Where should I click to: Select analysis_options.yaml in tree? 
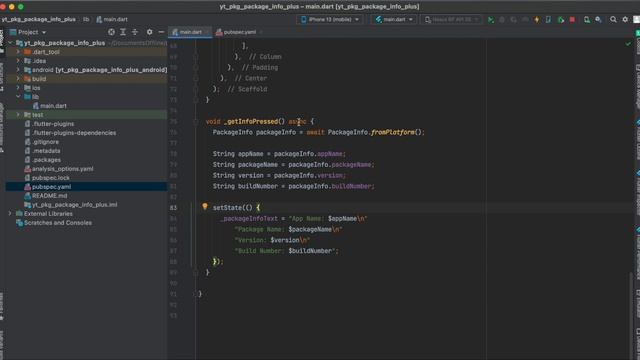tap(62, 169)
